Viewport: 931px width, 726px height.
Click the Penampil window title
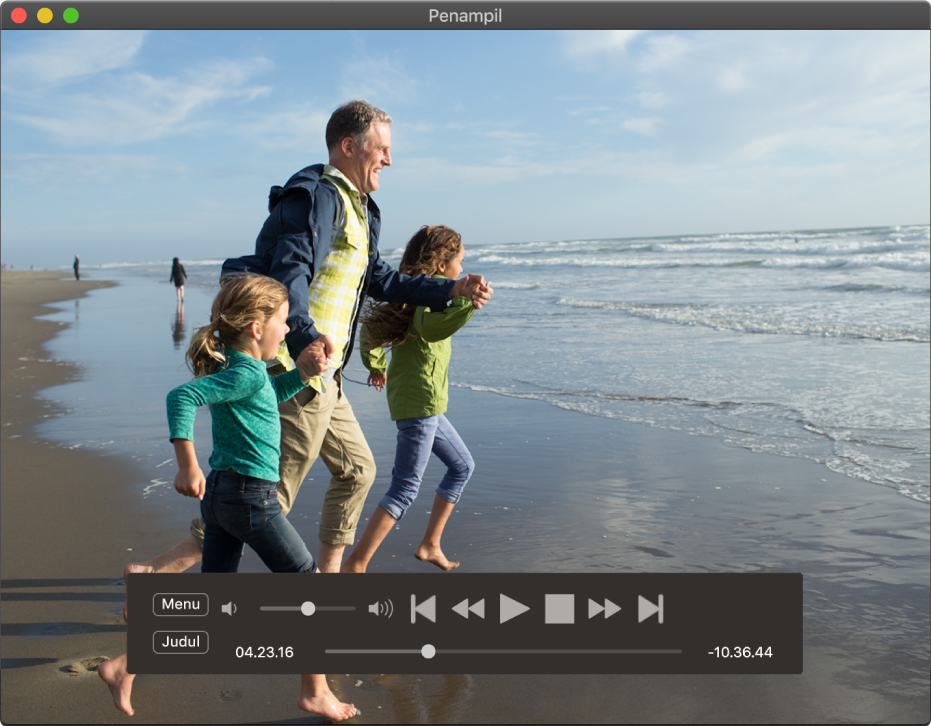[465, 15]
